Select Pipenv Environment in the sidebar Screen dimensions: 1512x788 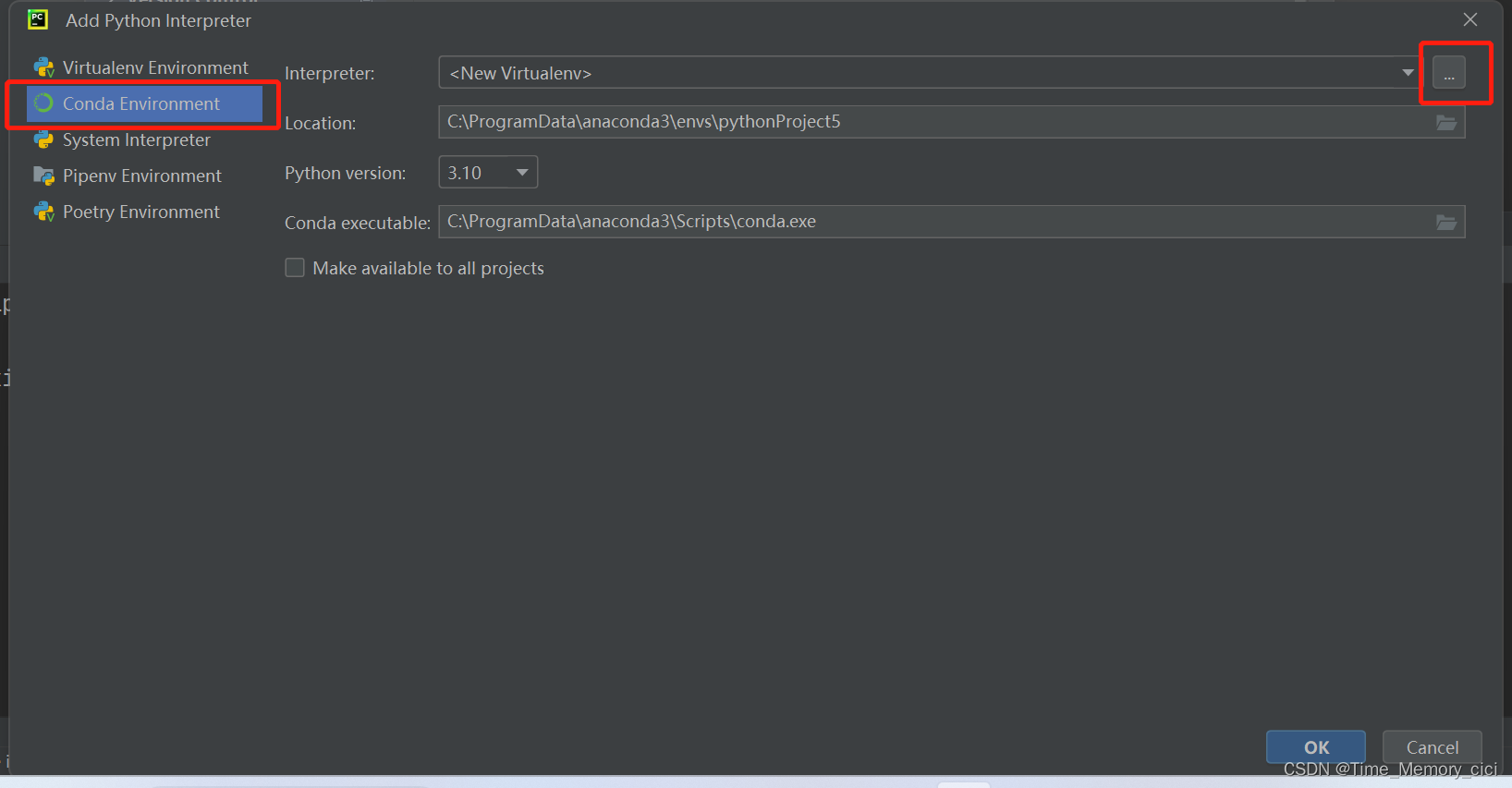pyautogui.click(x=145, y=176)
